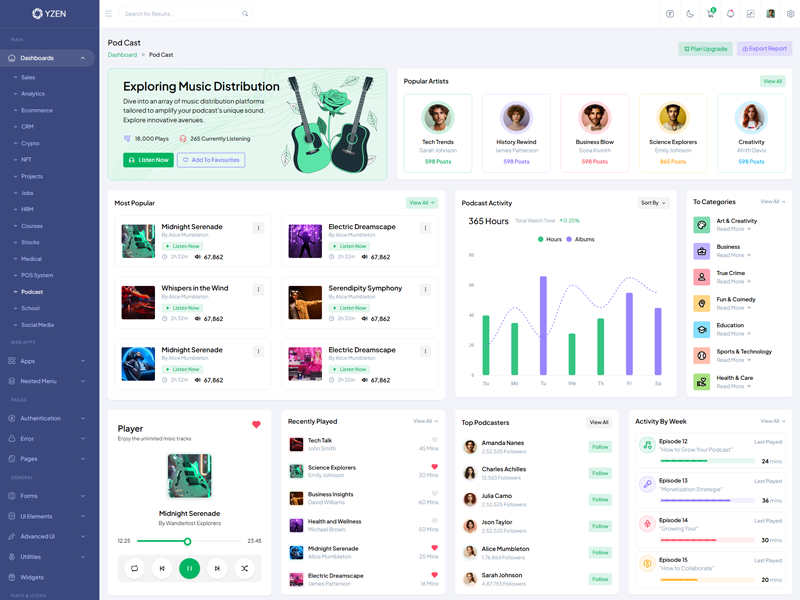This screenshot has width=800, height=600.
Task: Open Sort By dropdown in Podcast Activity
Action: [653, 203]
